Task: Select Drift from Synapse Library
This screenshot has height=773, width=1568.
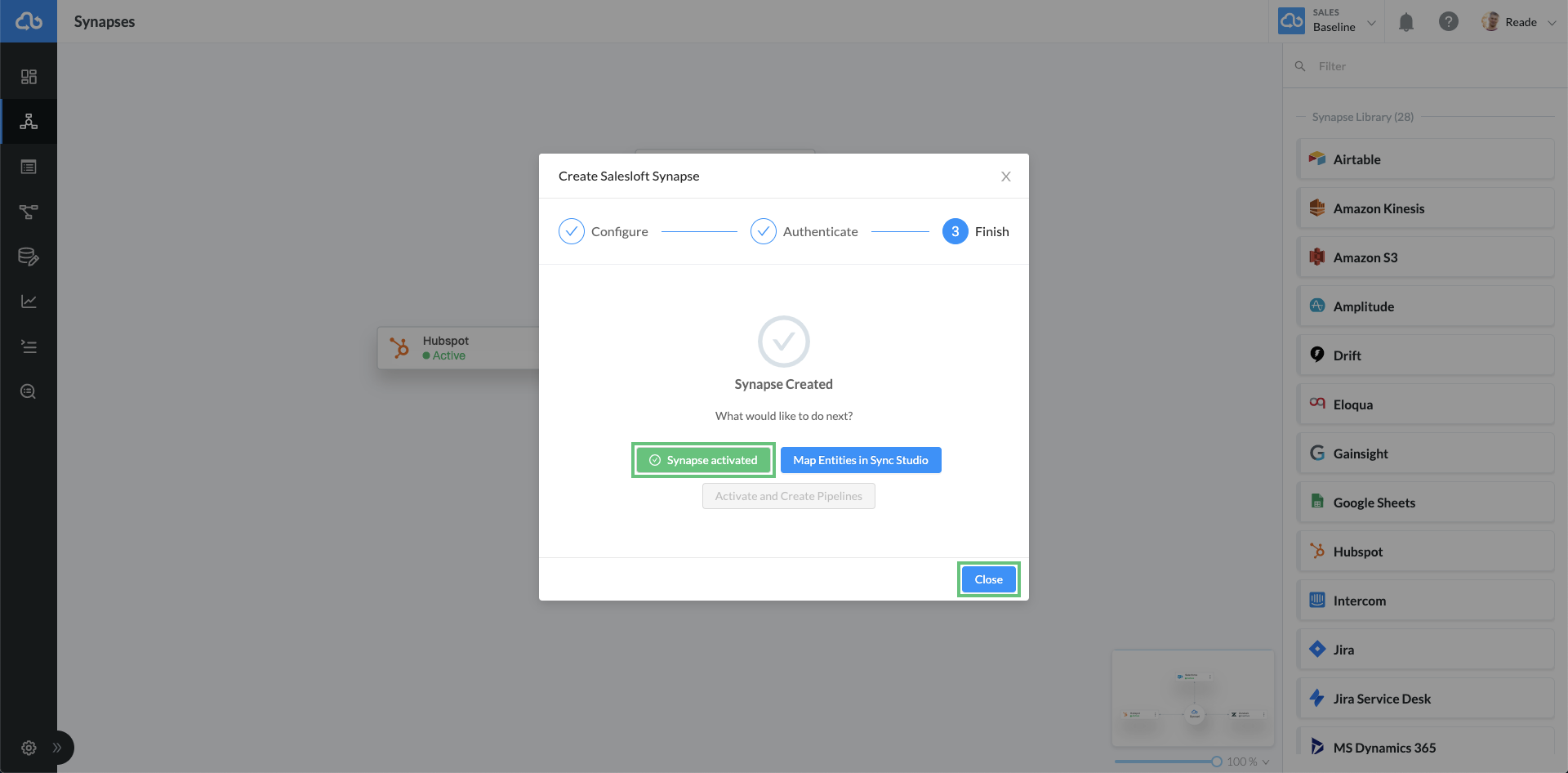Action: (x=1426, y=355)
